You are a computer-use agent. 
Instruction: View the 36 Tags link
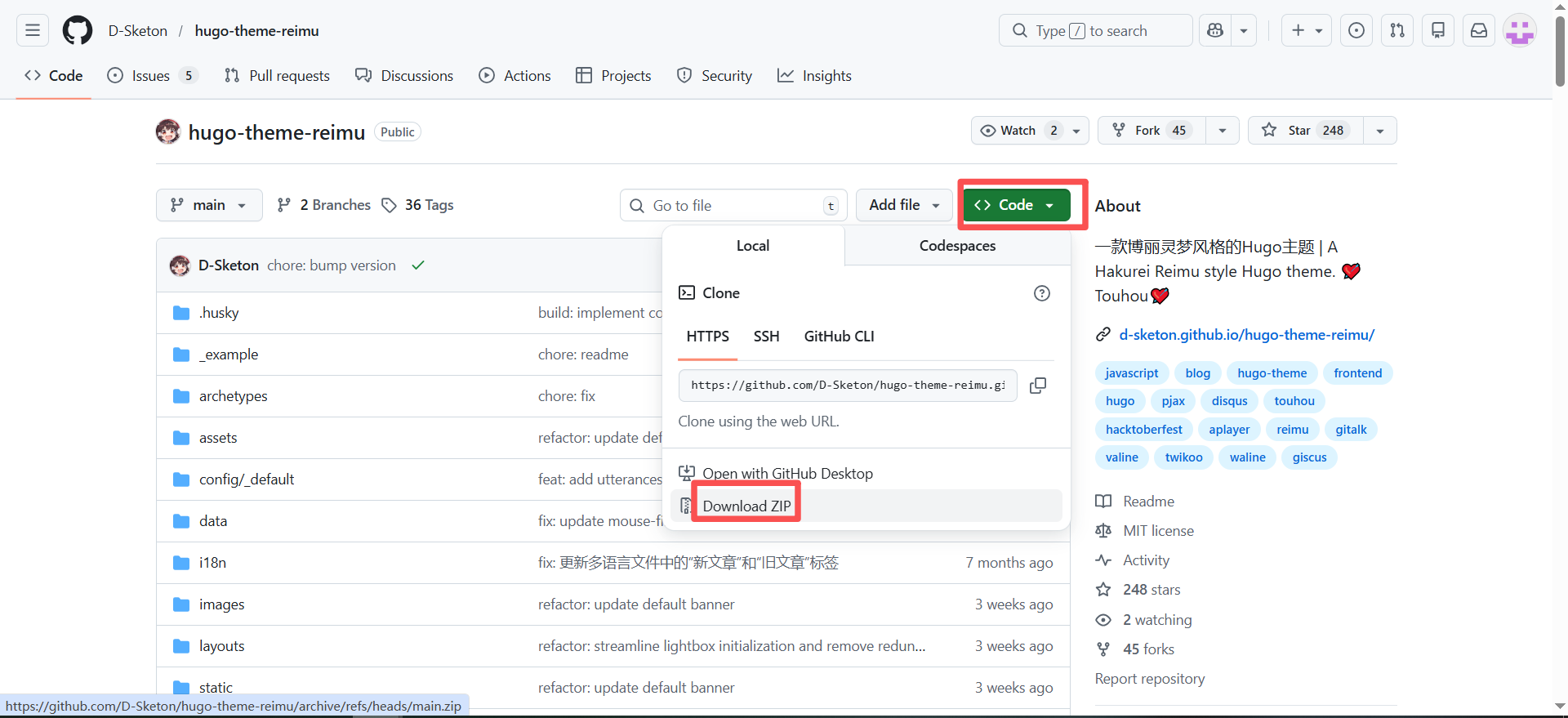(417, 205)
